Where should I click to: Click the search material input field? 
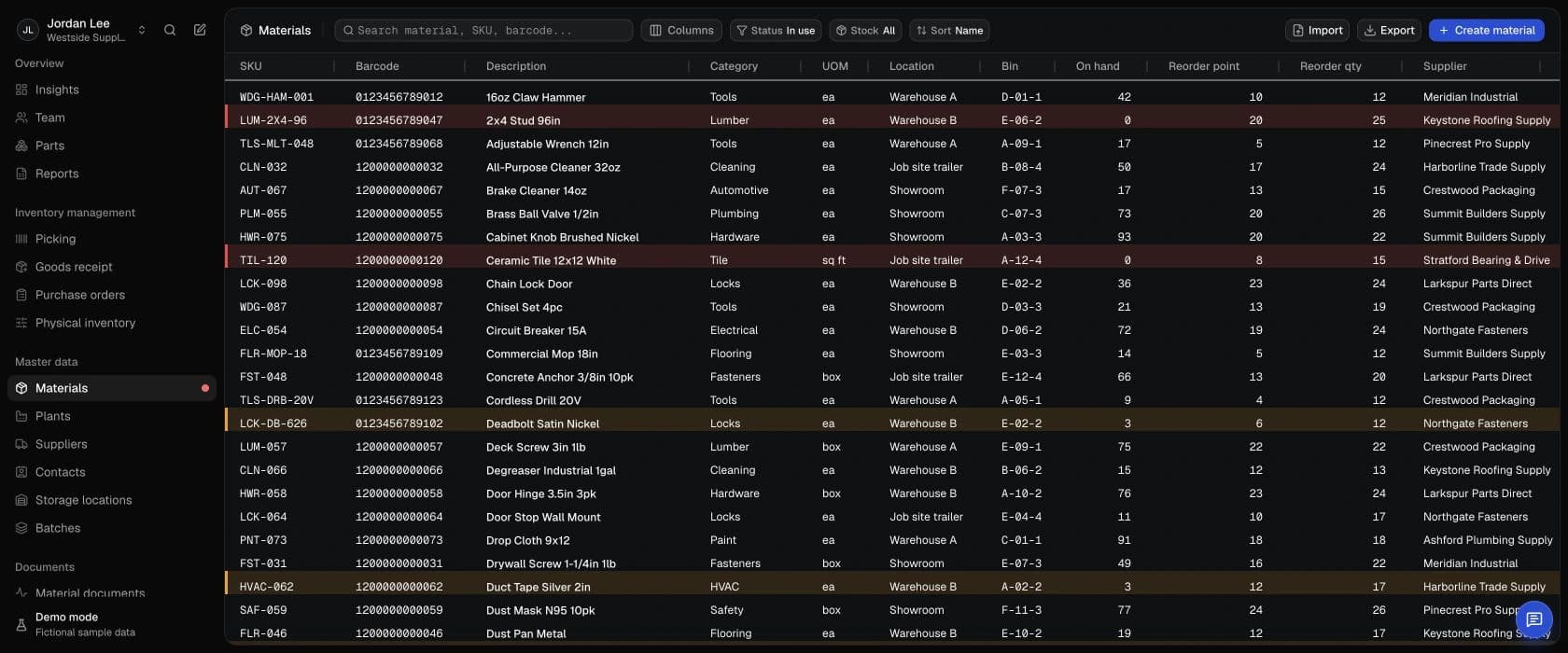[483, 30]
